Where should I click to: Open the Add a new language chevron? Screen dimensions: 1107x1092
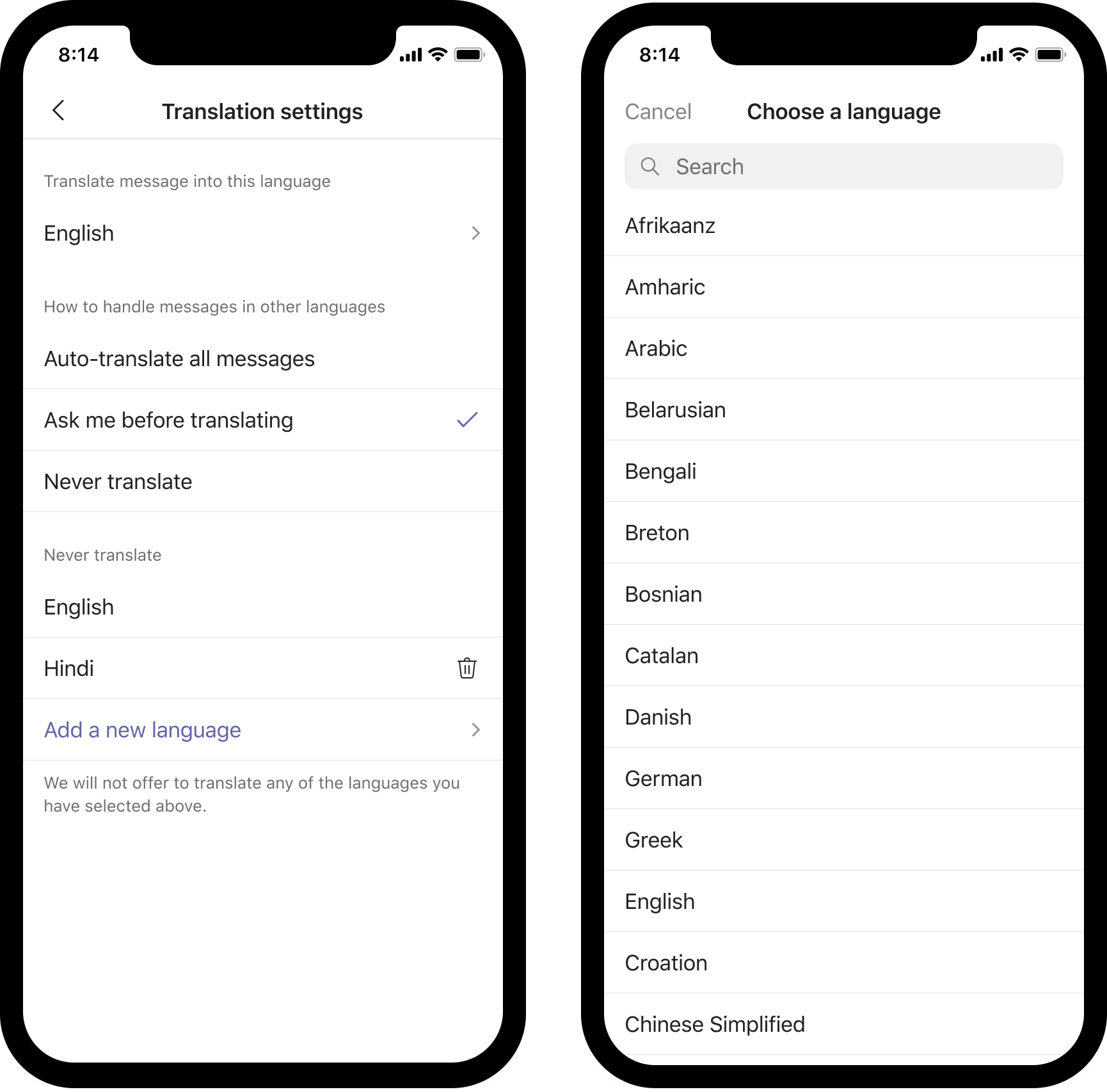(475, 730)
